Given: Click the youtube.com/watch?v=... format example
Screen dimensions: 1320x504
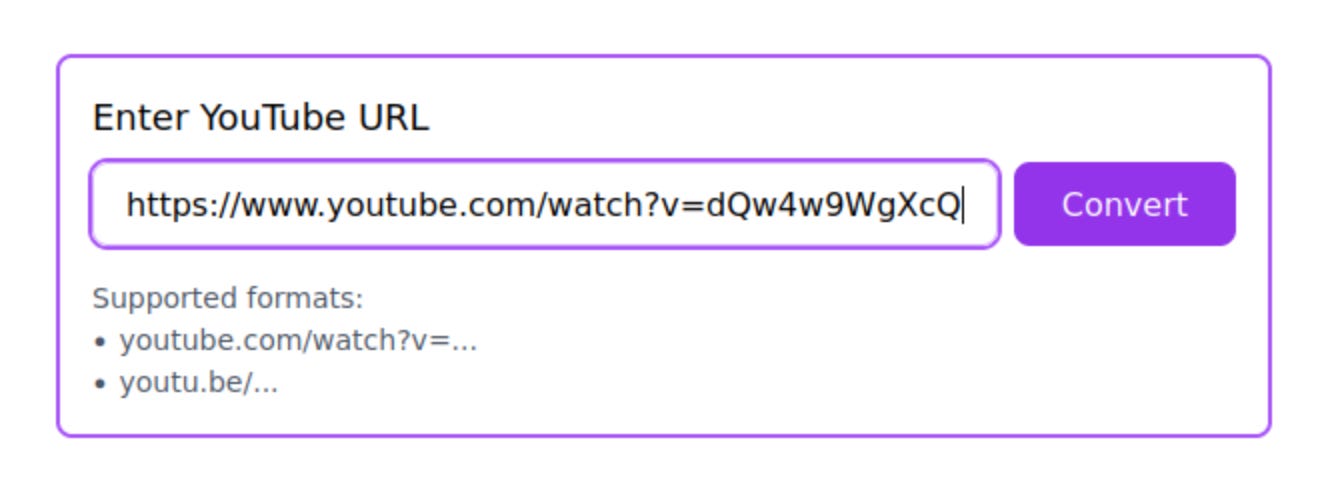Looking at the screenshot, I should pos(299,341).
